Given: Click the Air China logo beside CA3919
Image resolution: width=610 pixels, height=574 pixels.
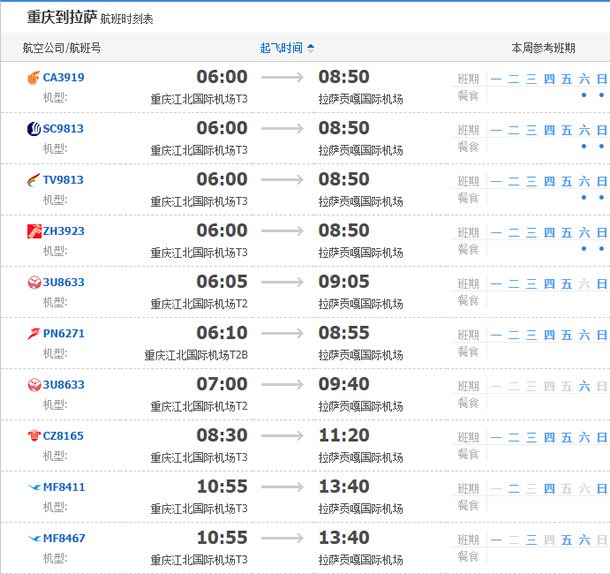Looking at the screenshot, I should (34, 78).
